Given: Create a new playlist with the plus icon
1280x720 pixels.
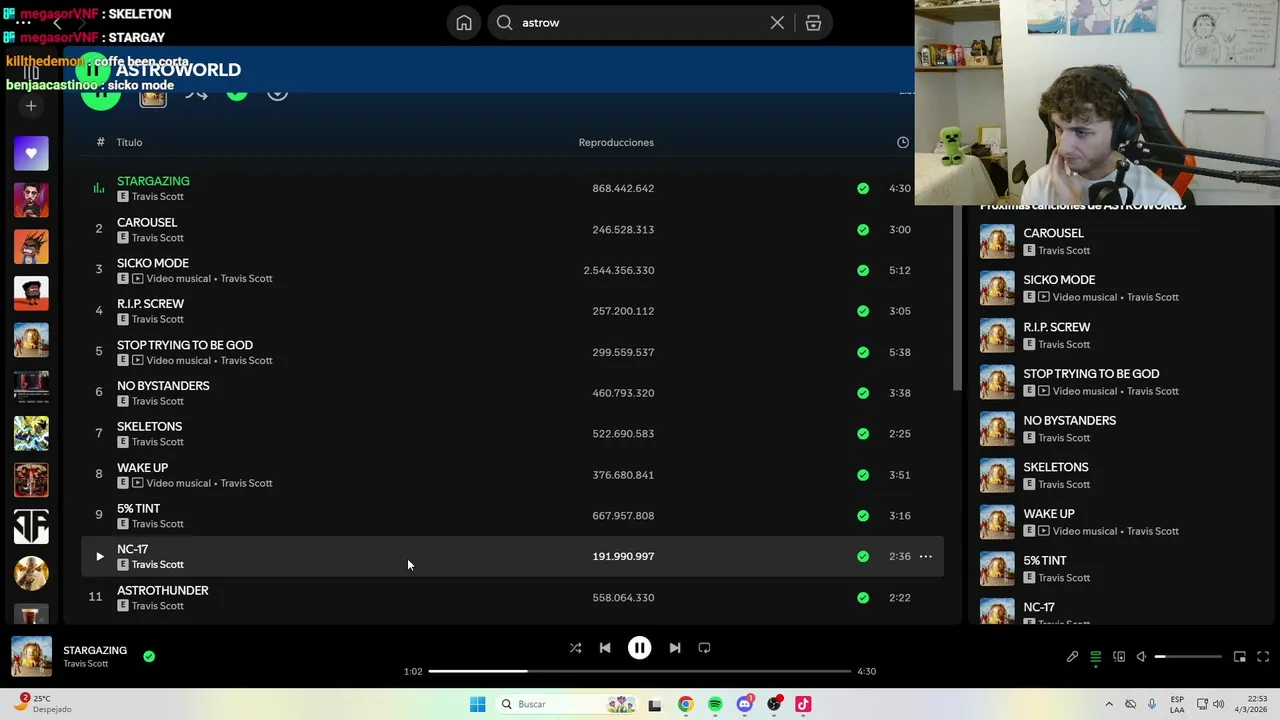Looking at the screenshot, I should click(31, 106).
